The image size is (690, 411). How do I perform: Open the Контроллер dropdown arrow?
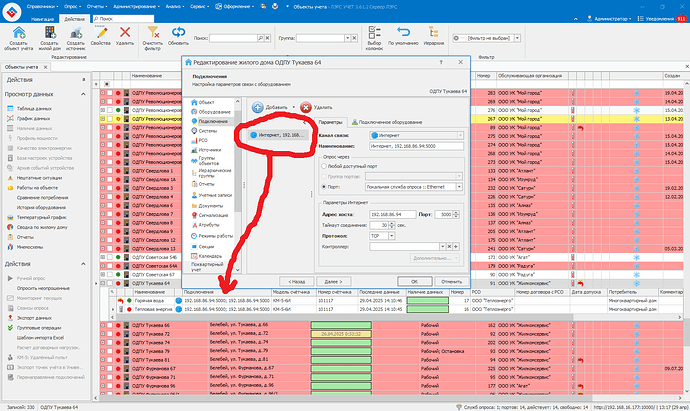pos(442,246)
